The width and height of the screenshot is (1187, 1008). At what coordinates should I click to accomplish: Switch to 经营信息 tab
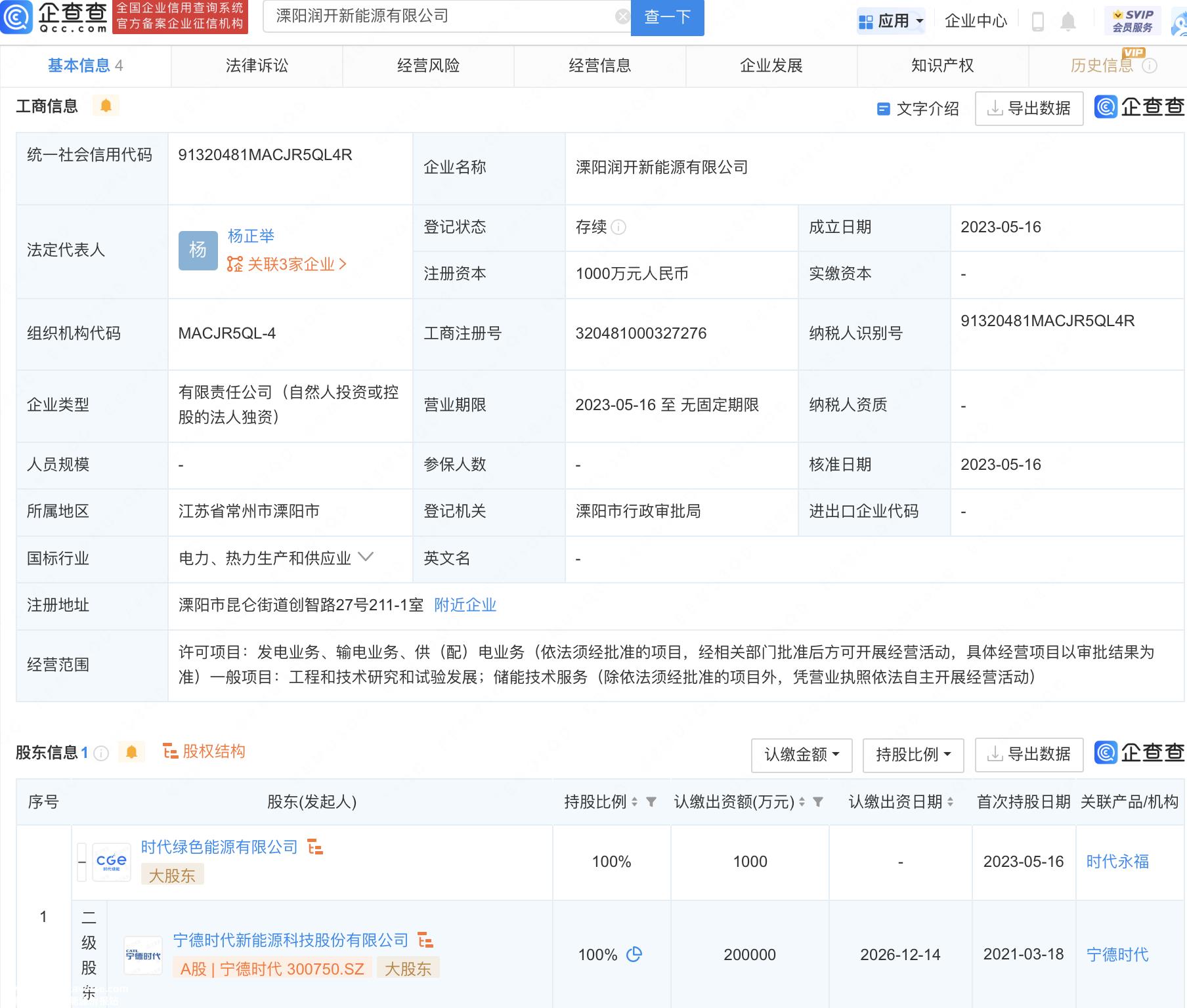pyautogui.click(x=599, y=66)
